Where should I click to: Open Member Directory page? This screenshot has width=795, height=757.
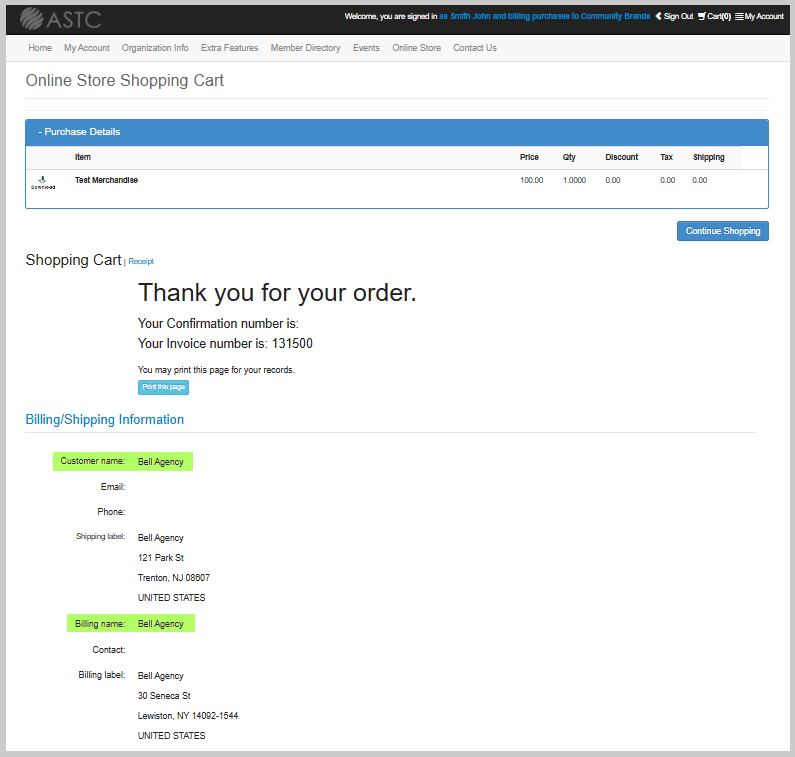pos(306,48)
